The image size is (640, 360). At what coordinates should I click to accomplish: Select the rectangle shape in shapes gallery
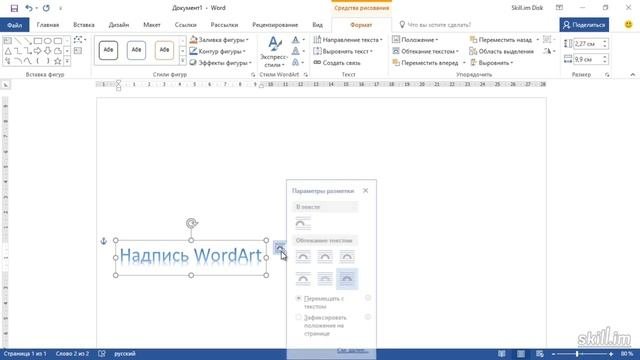tap(38, 41)
